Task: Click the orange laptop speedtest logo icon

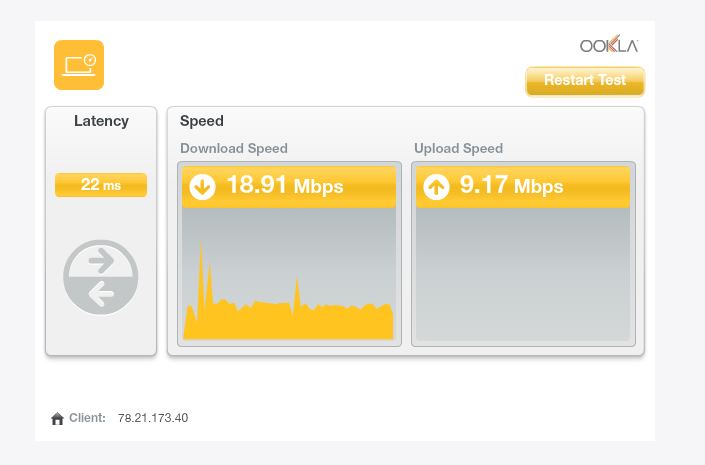Action: tap(79, 65)
